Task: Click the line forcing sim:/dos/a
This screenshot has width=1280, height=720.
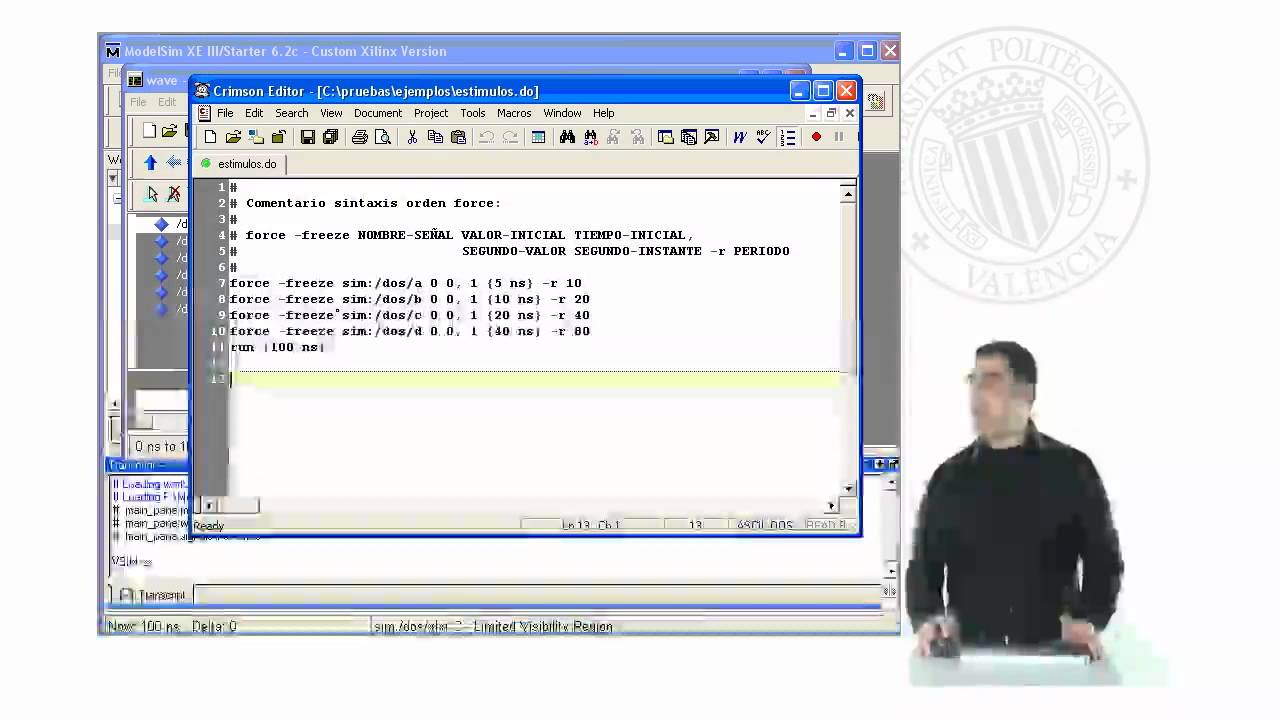Action: point(405,283)
